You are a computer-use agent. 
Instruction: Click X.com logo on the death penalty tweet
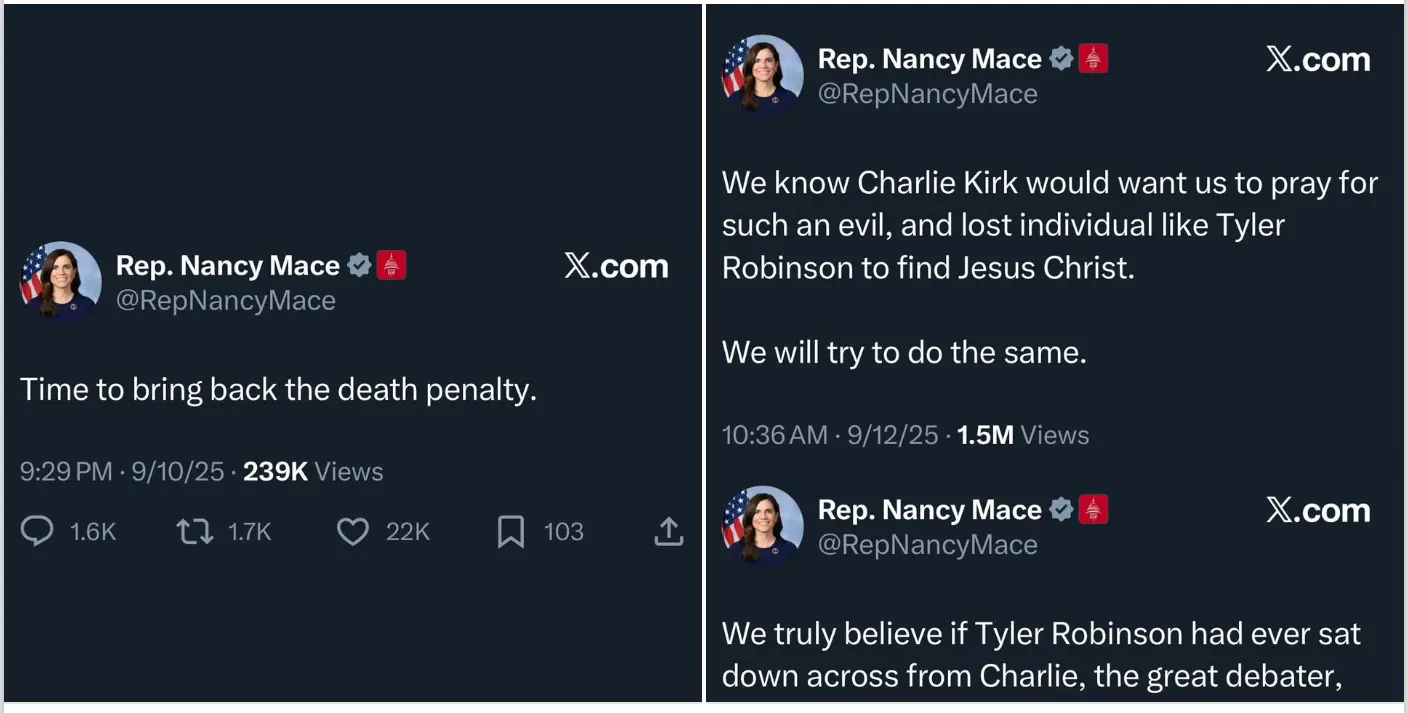pyautogui.click(x=616, y=266)
